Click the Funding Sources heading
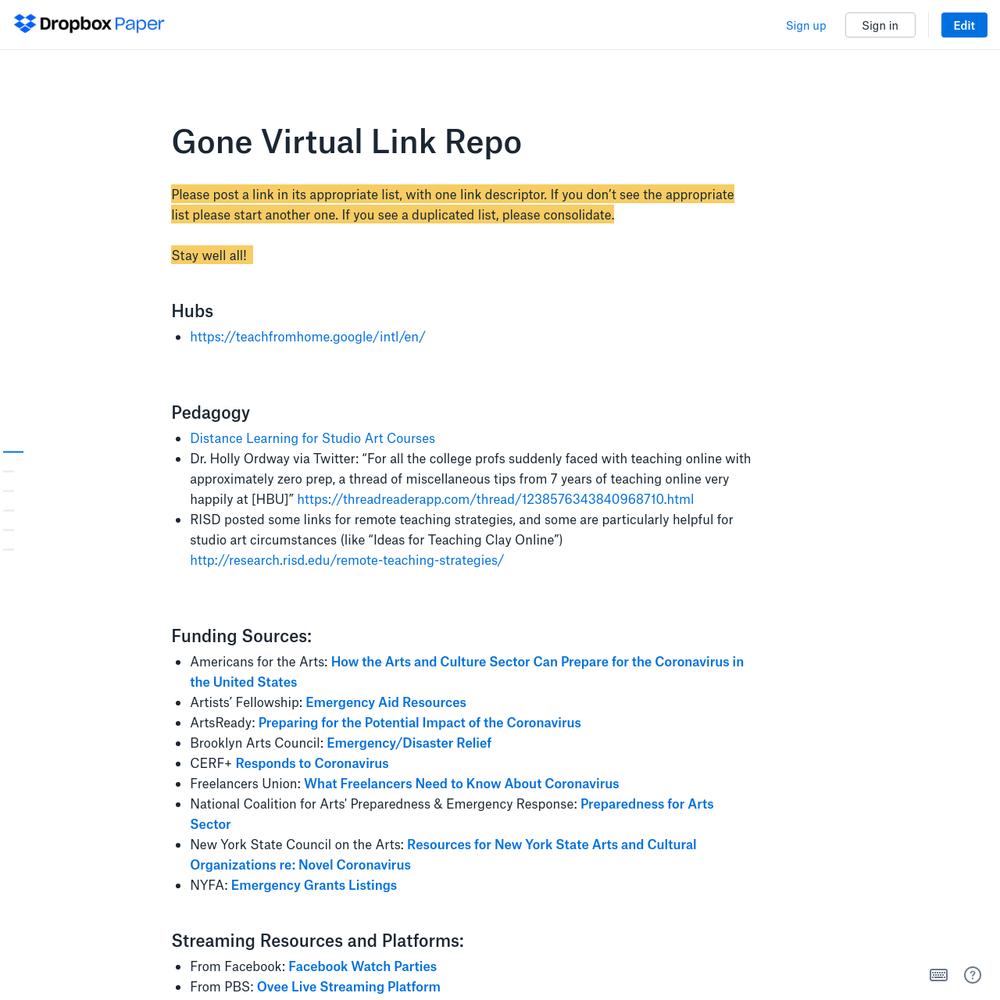 click(241, 636)
